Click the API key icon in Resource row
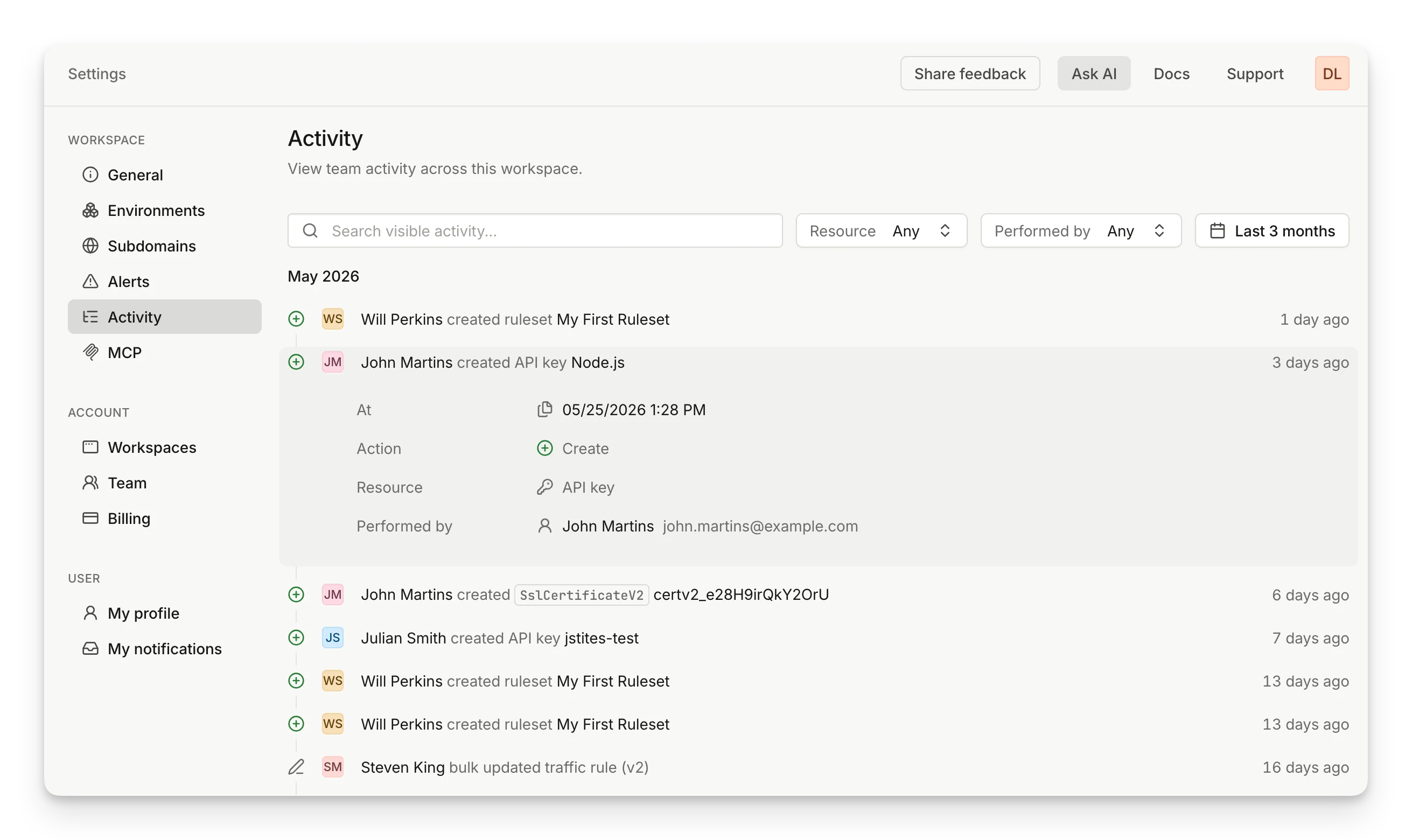Image resolution: width=1412 pixels, height=840 pixels. 544,487
